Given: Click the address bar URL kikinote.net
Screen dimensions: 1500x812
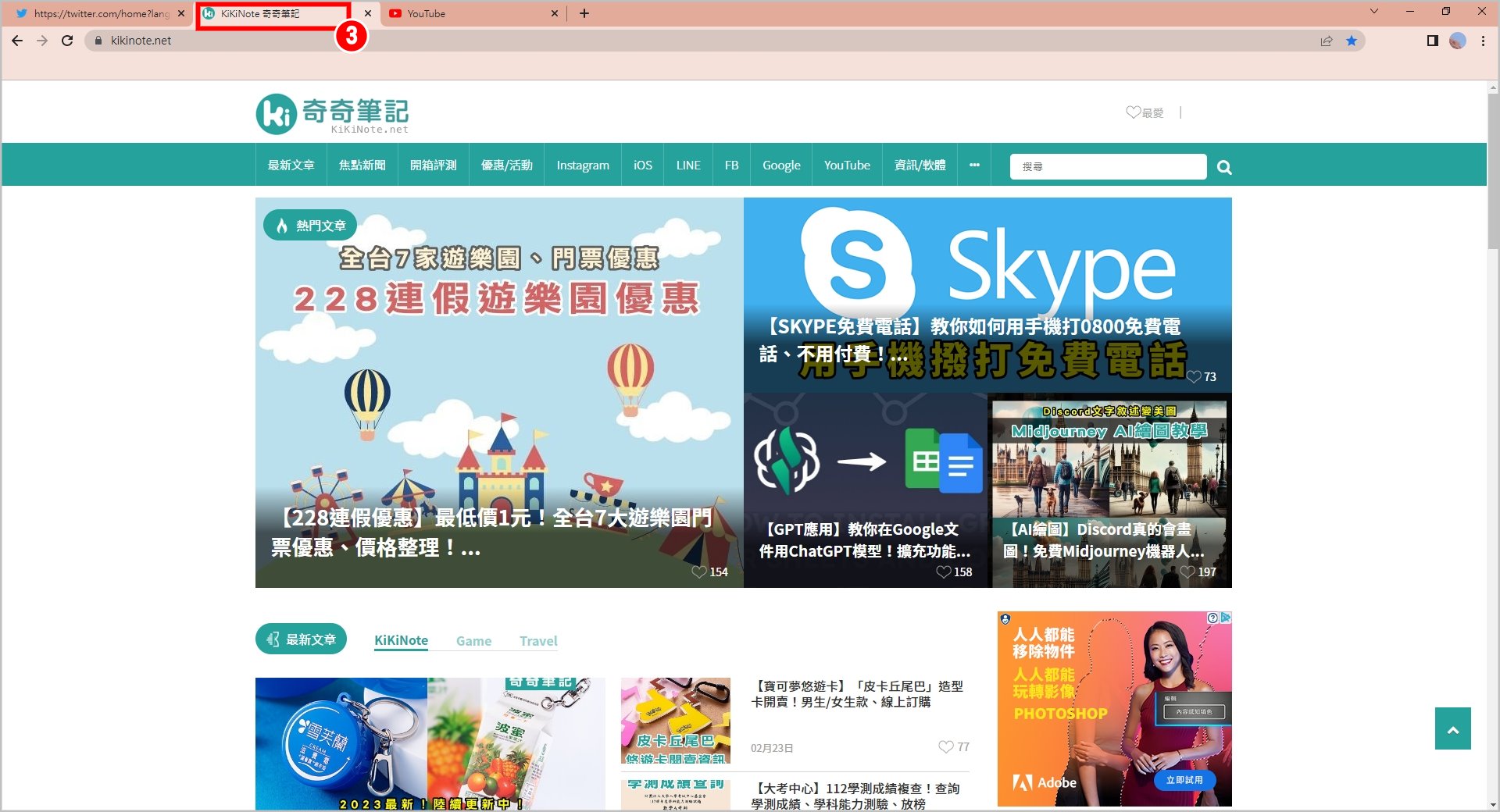Looking at the screenshot, I should [141, 41].
